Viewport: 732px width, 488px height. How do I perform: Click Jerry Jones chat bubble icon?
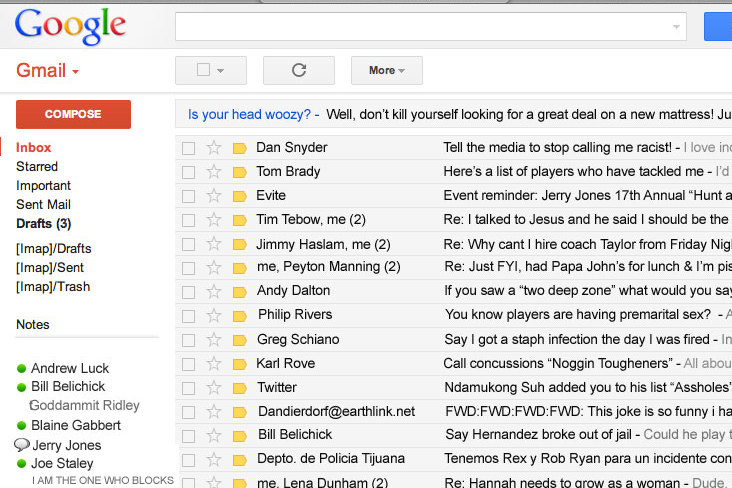[21, 445]
